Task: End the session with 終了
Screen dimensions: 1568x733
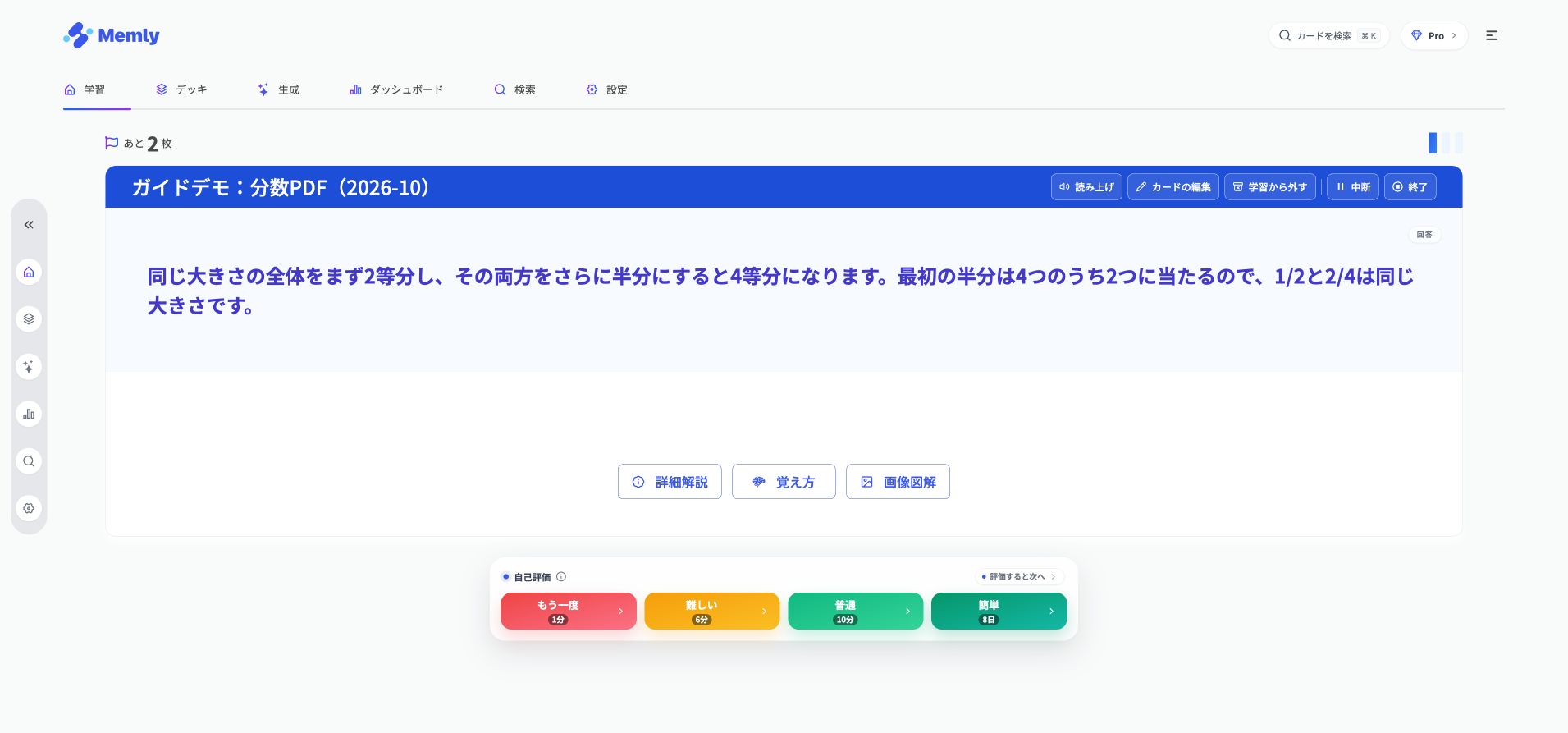Action: tap(1410, 187)
